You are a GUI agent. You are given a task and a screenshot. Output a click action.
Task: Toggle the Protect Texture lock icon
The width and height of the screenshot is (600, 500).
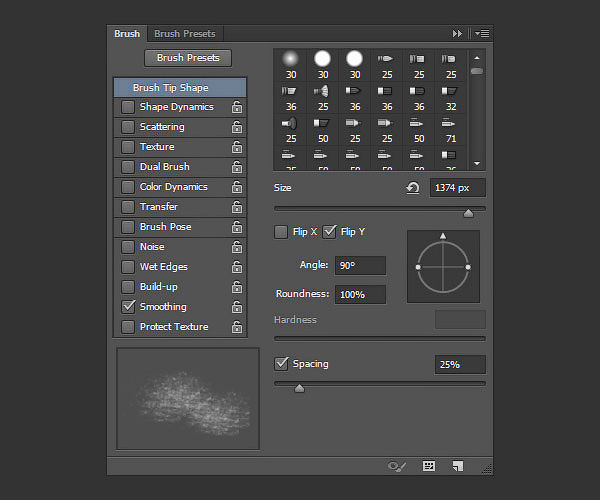point(237,327)
